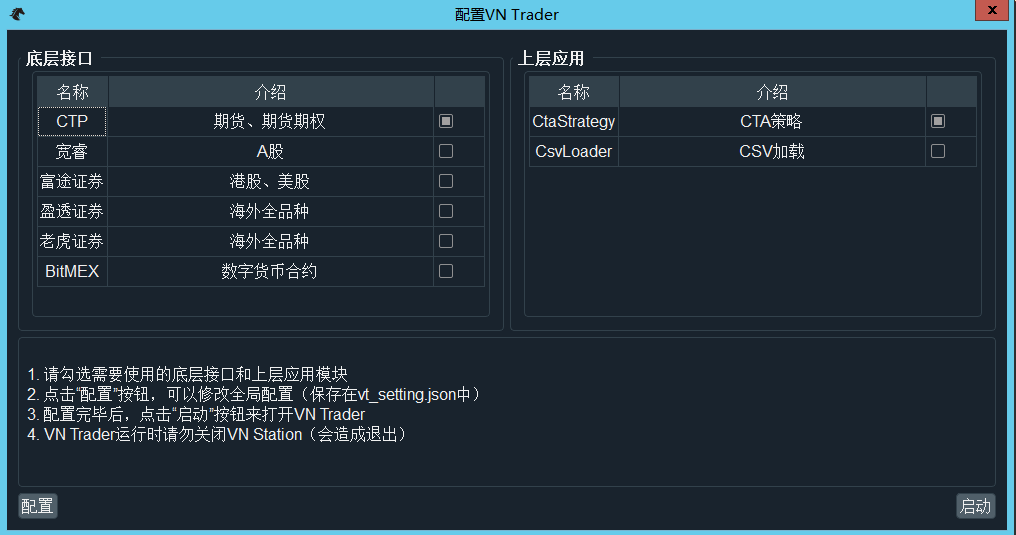Click the 名称 column header in 底层接口 table
The width and height of the screenshot is (1016, 535).
(72, 92)
